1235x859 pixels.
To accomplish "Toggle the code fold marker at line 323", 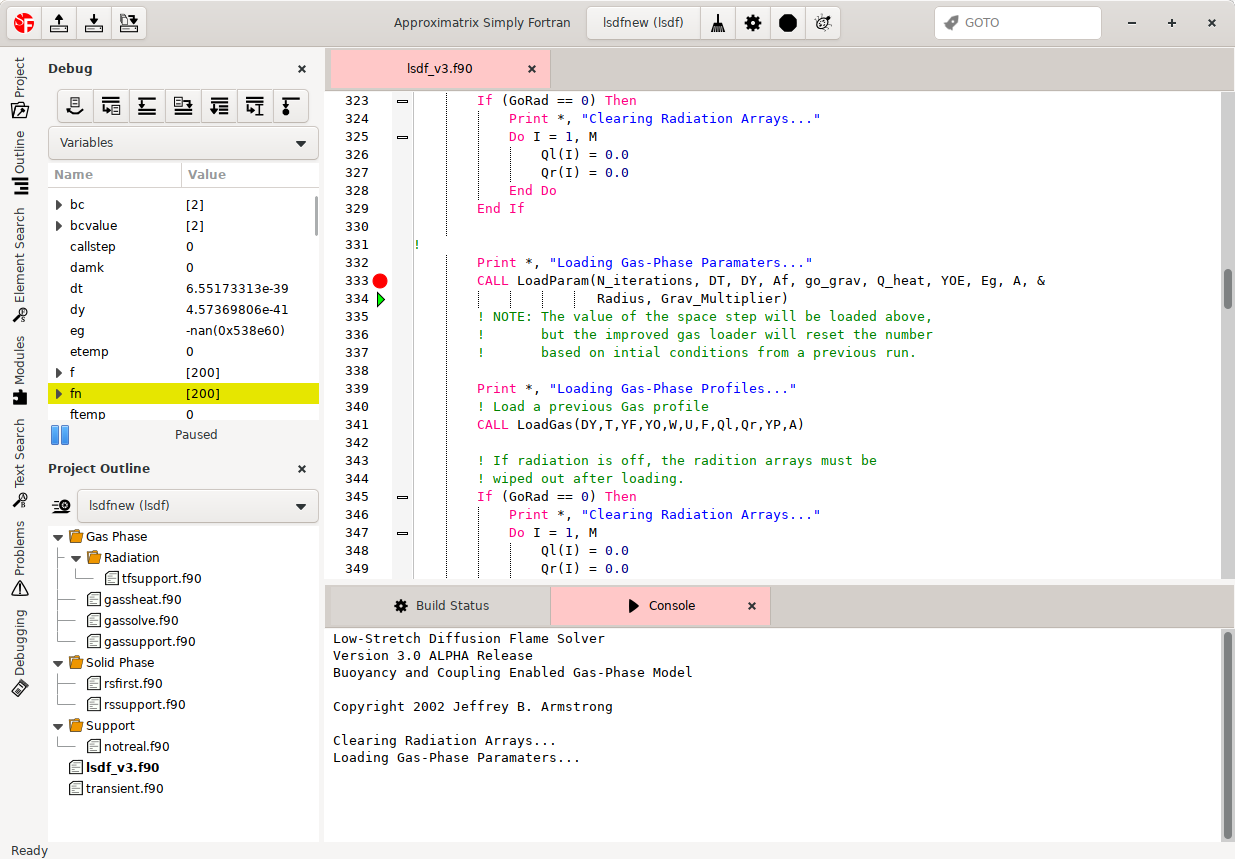I will coord(402,101).
